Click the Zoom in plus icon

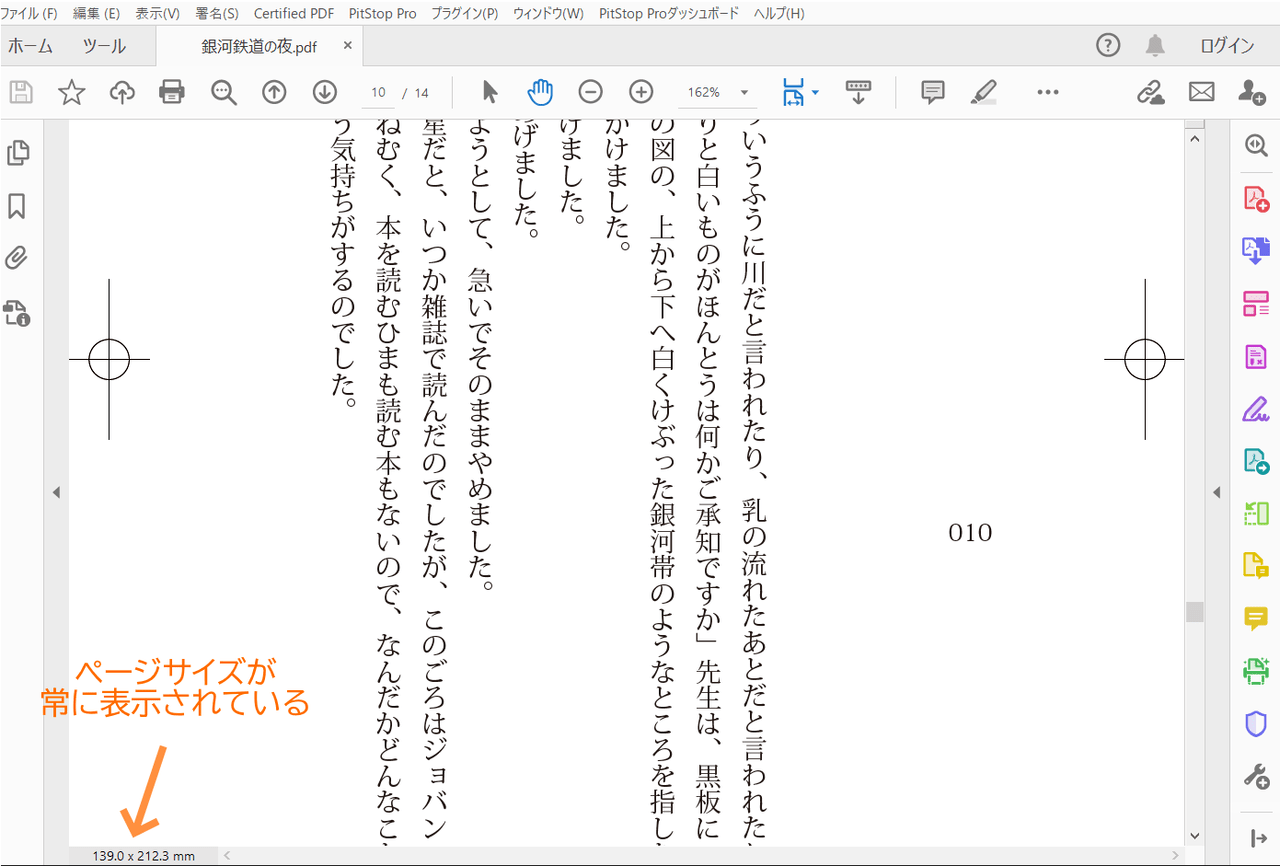(641, 92)
